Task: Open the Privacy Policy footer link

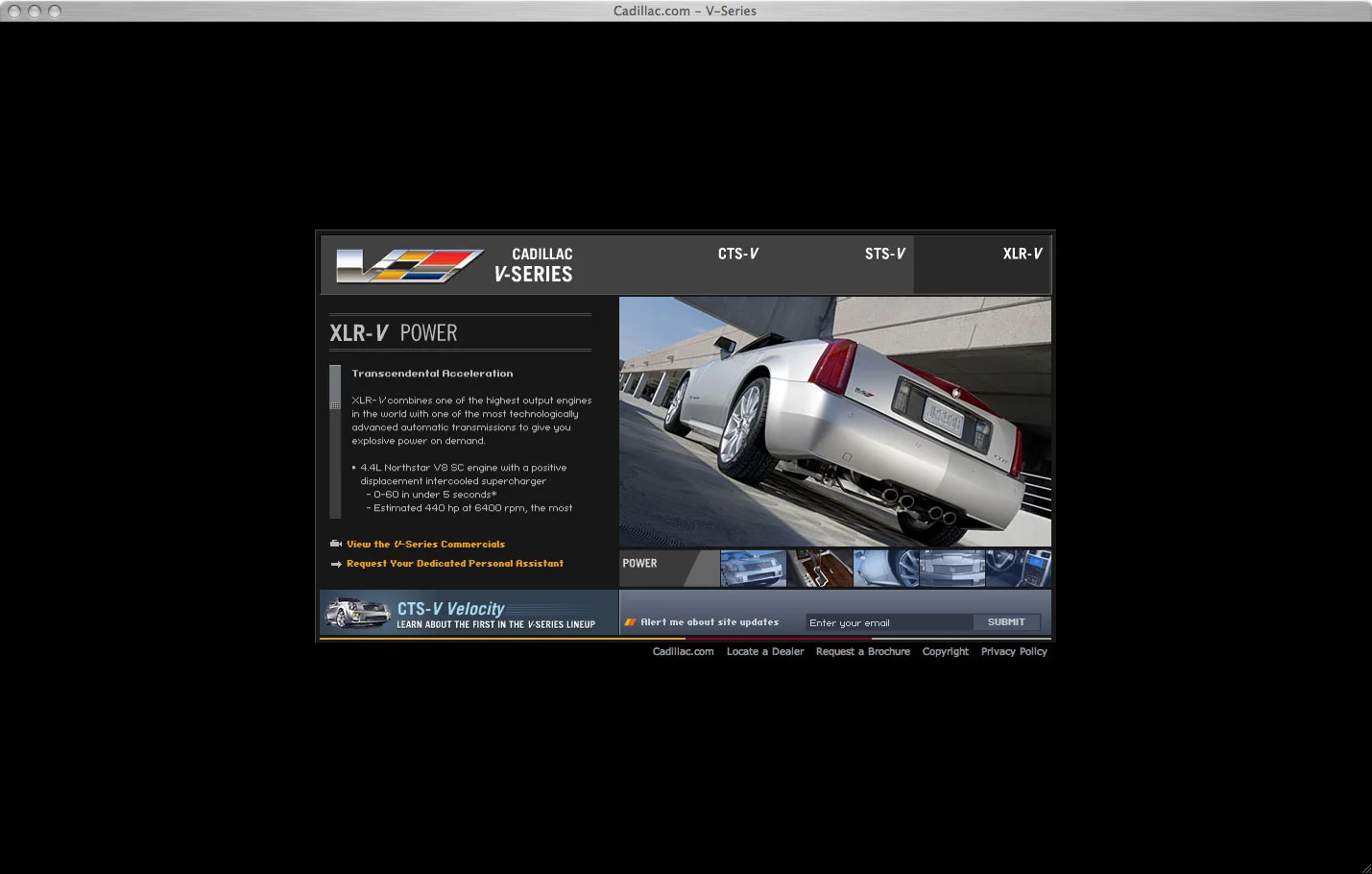Action: click(x=1014, y=651)
